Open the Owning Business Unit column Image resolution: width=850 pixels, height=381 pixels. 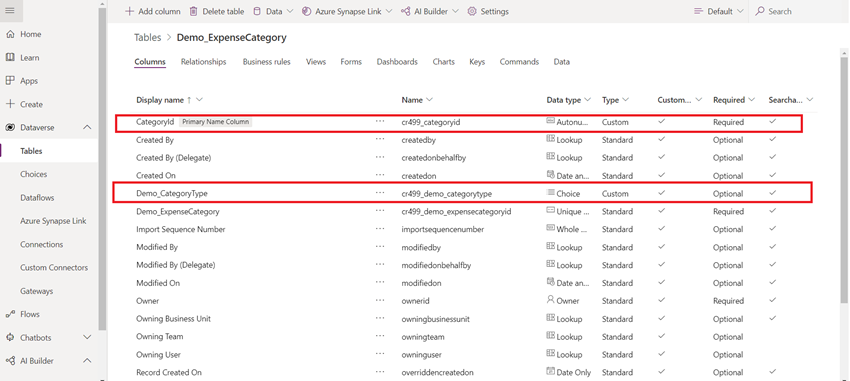coord(173,319)
